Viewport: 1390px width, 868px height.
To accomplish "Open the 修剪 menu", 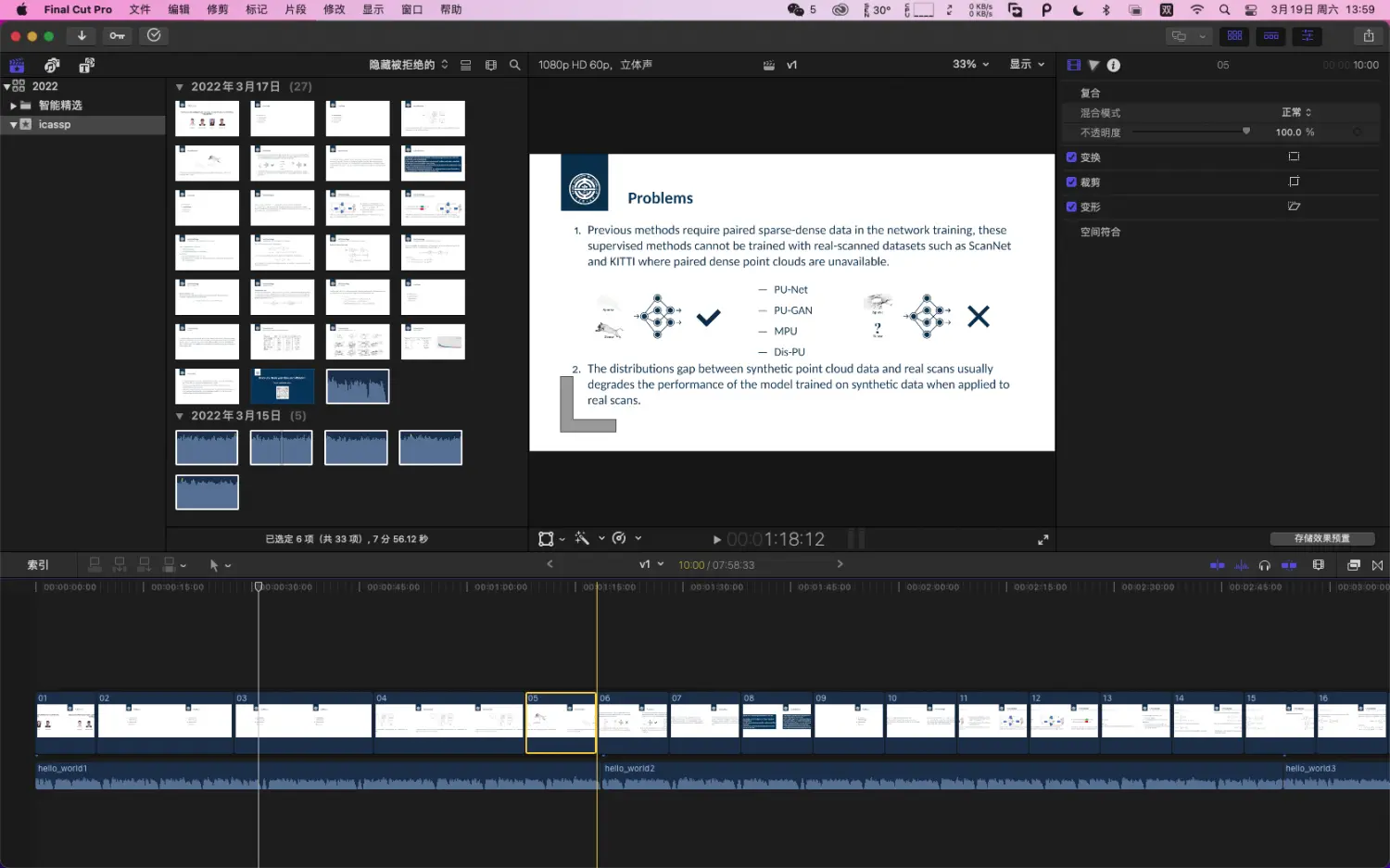I will pos(218,9).
